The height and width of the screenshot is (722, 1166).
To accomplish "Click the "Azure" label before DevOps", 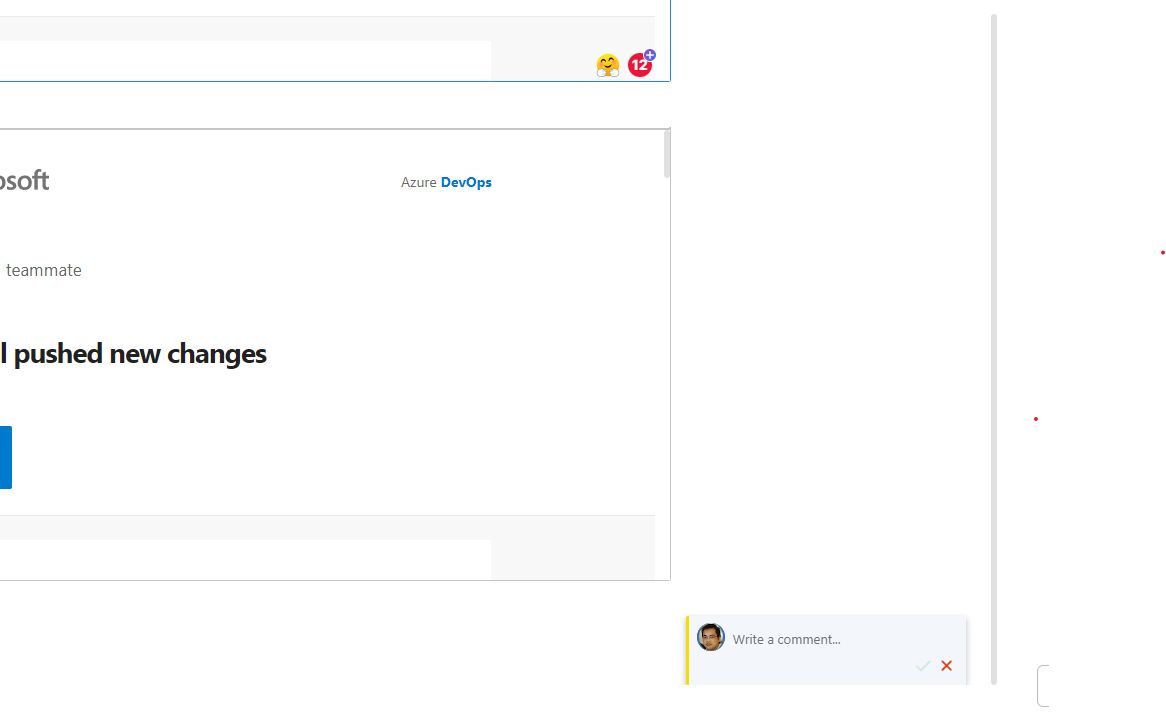I will tap(419, 182).
